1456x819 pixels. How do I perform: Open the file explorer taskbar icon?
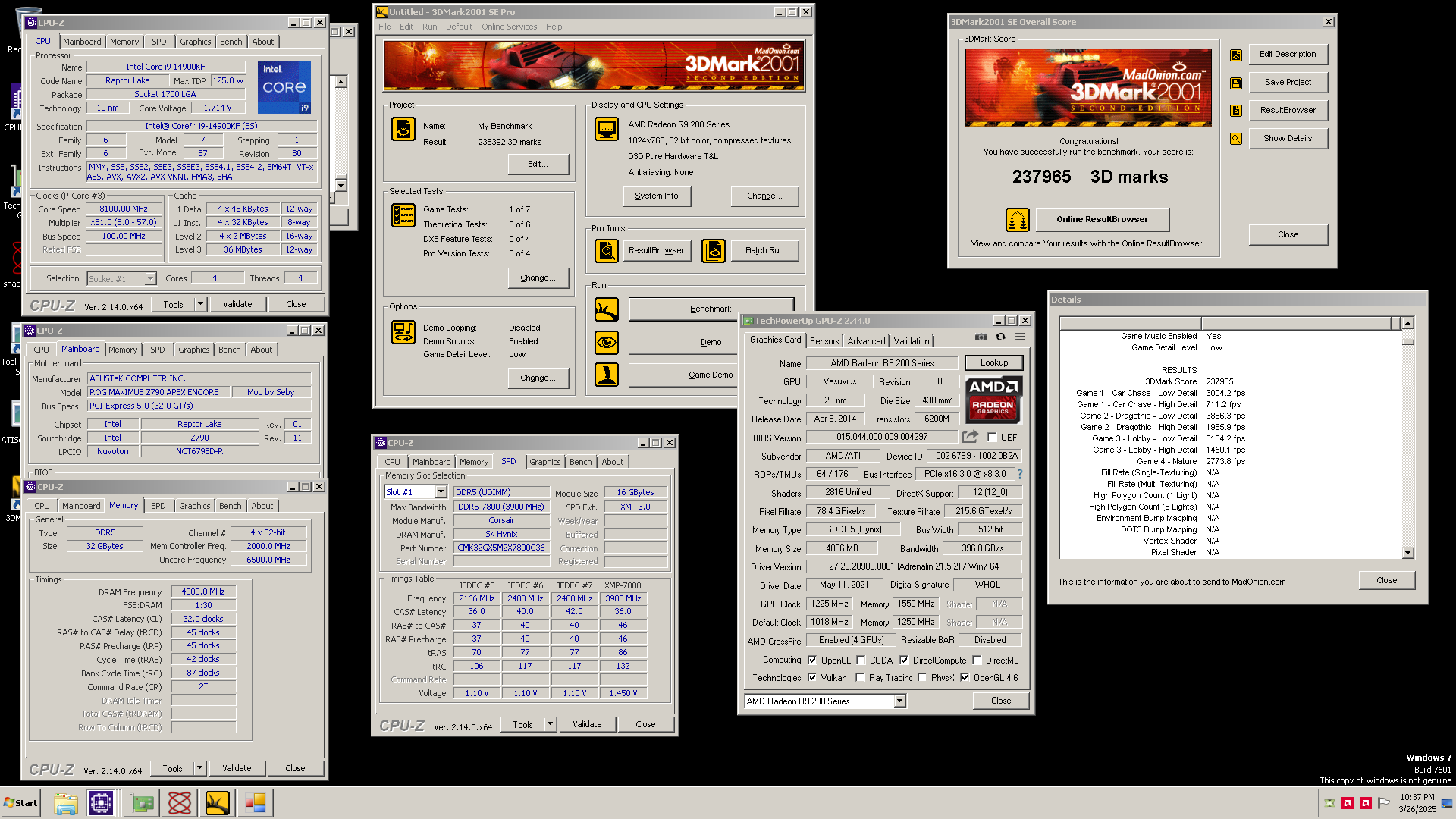66,802
